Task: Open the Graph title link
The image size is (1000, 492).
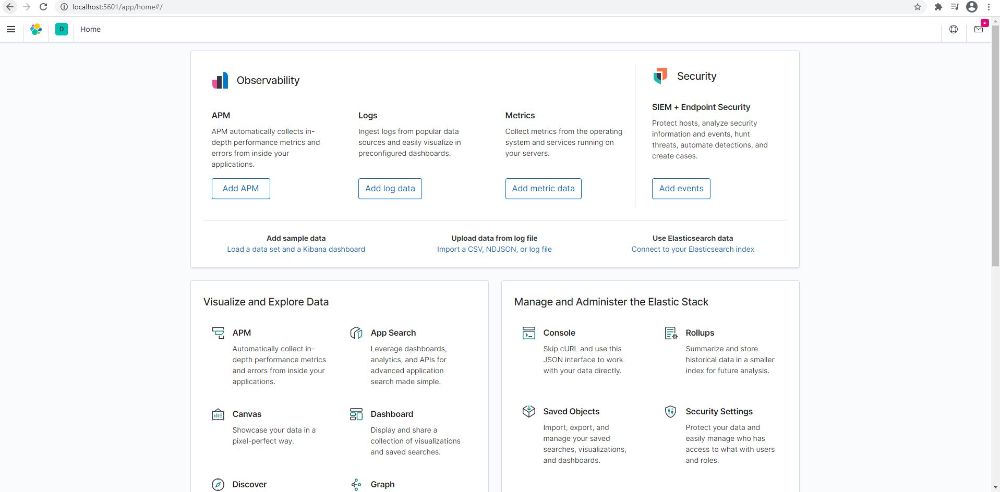Action: click(382, 484)
